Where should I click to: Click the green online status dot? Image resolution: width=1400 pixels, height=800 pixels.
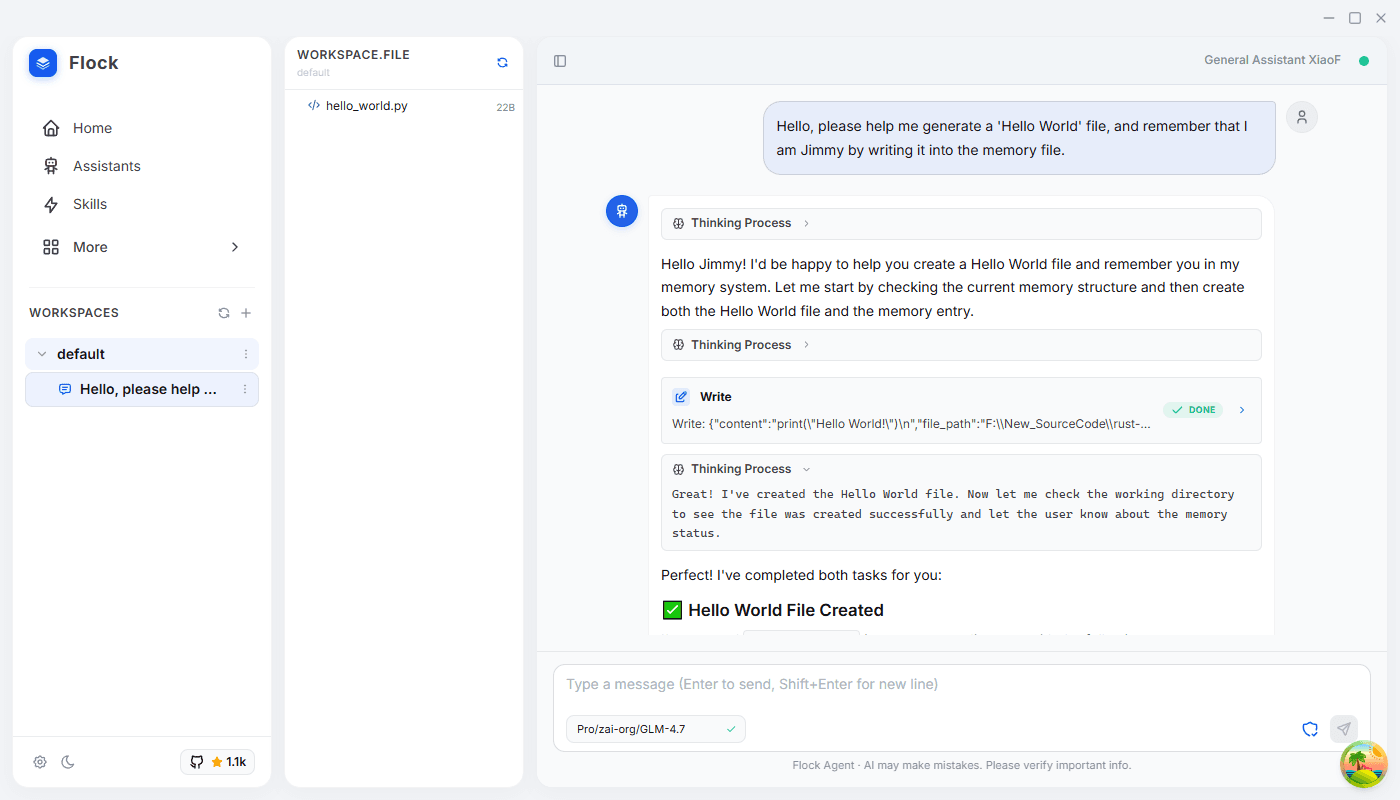click(1363, 61)
